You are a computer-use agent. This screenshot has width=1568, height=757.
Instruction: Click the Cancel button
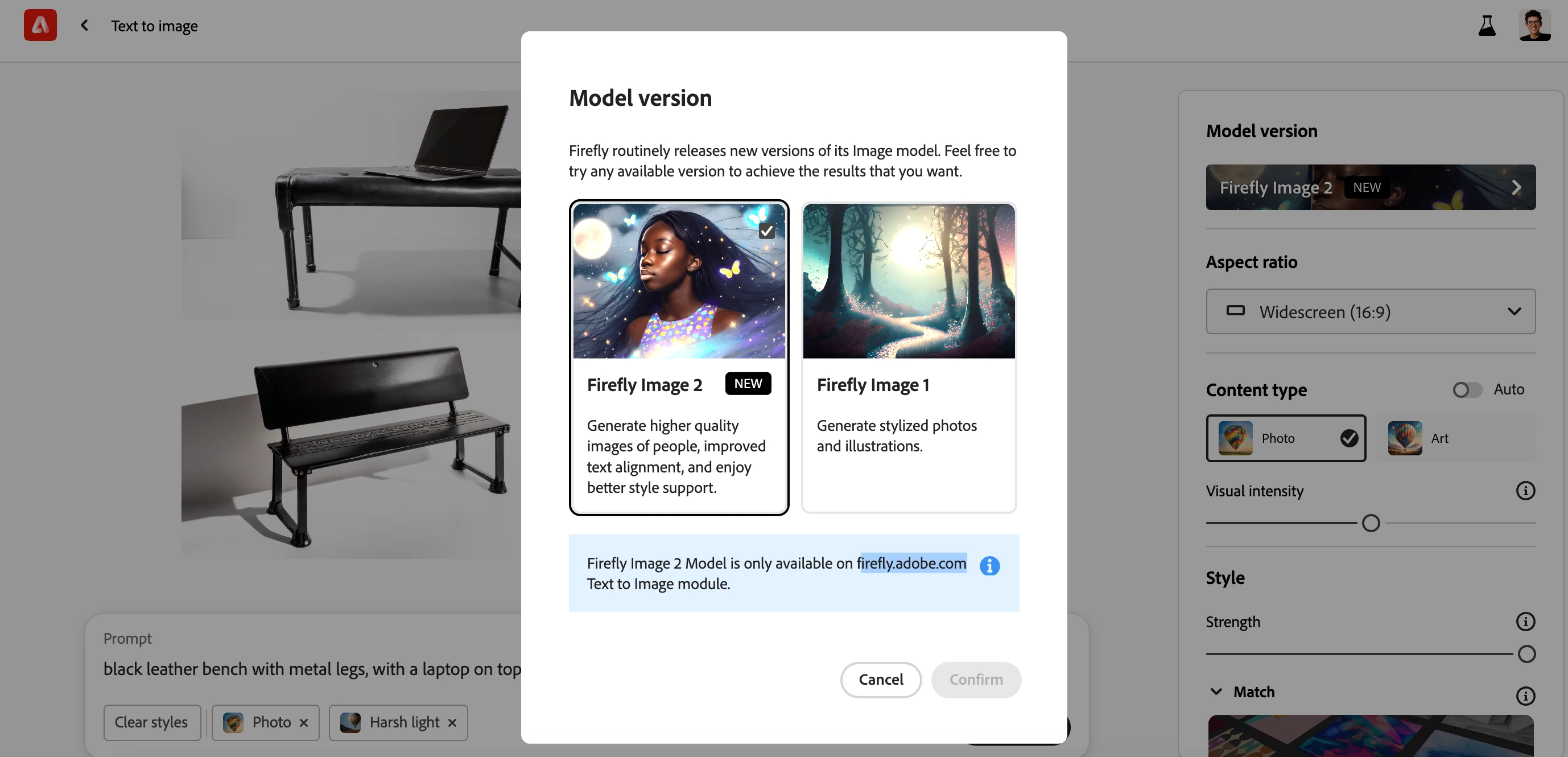pyautogui.click(x=880, y=680)
